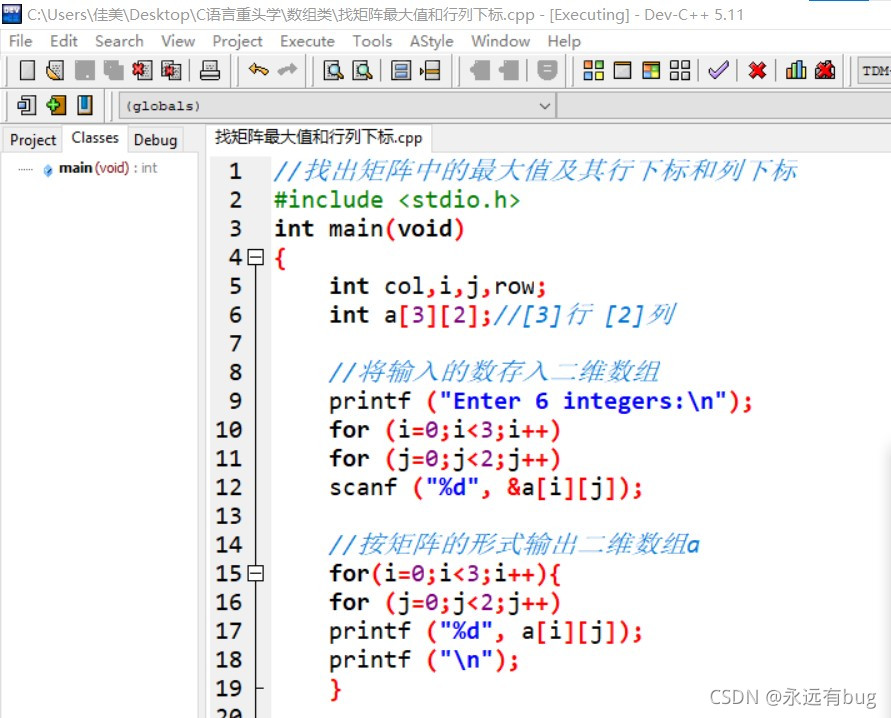
Task: Click the int col,i,j,row; declaration line
Action: coord(438,286)
